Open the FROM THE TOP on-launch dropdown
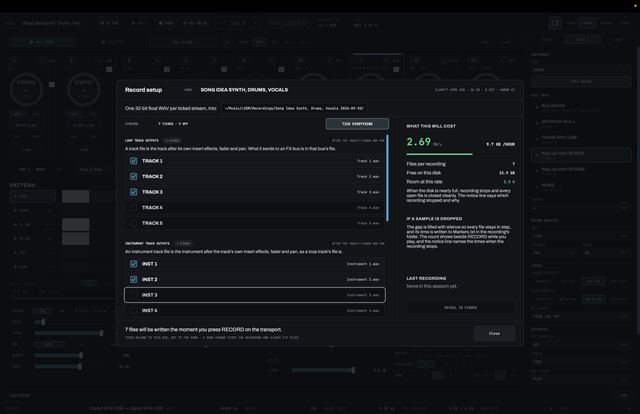 [580, 316]
